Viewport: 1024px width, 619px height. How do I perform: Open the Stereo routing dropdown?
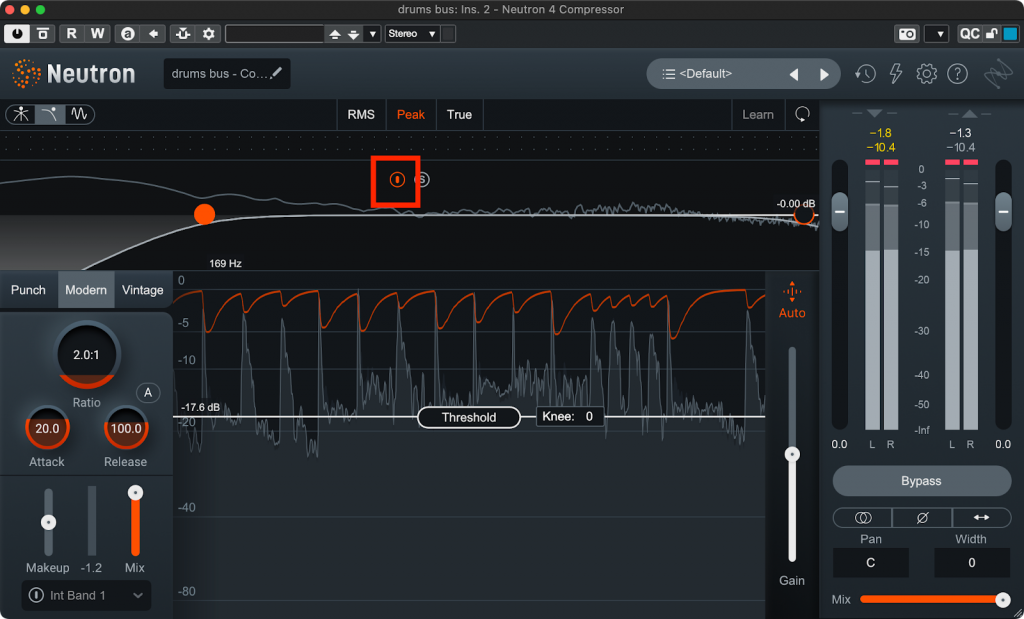point(413,33)
